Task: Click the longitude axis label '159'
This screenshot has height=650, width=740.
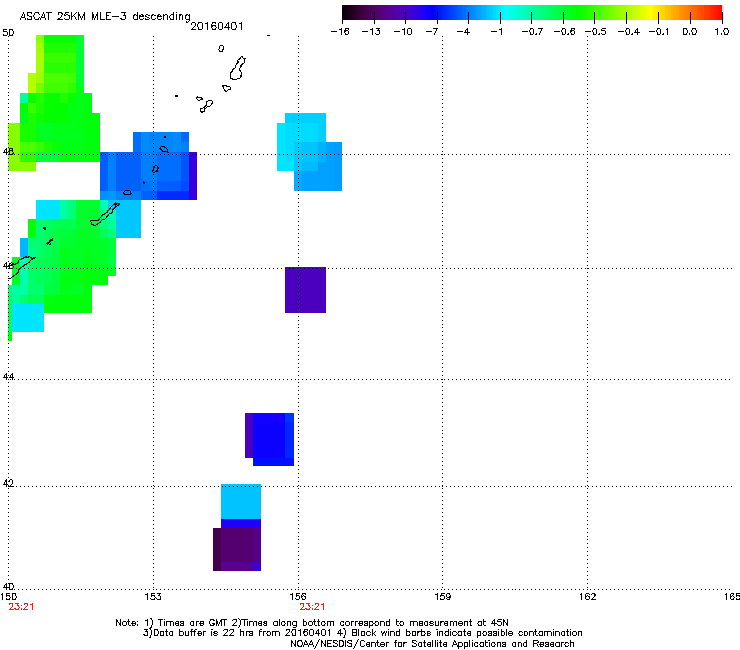Action: (442, 597)
